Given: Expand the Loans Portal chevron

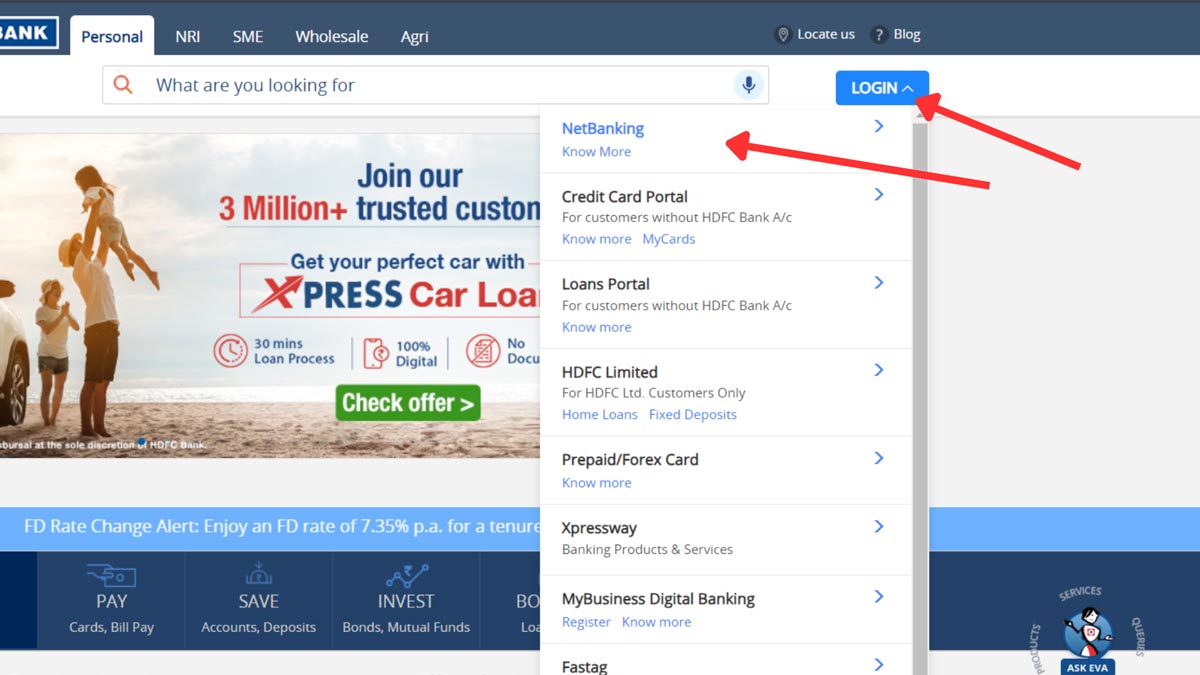Looking at the screenshot, I should coord(878,282).
